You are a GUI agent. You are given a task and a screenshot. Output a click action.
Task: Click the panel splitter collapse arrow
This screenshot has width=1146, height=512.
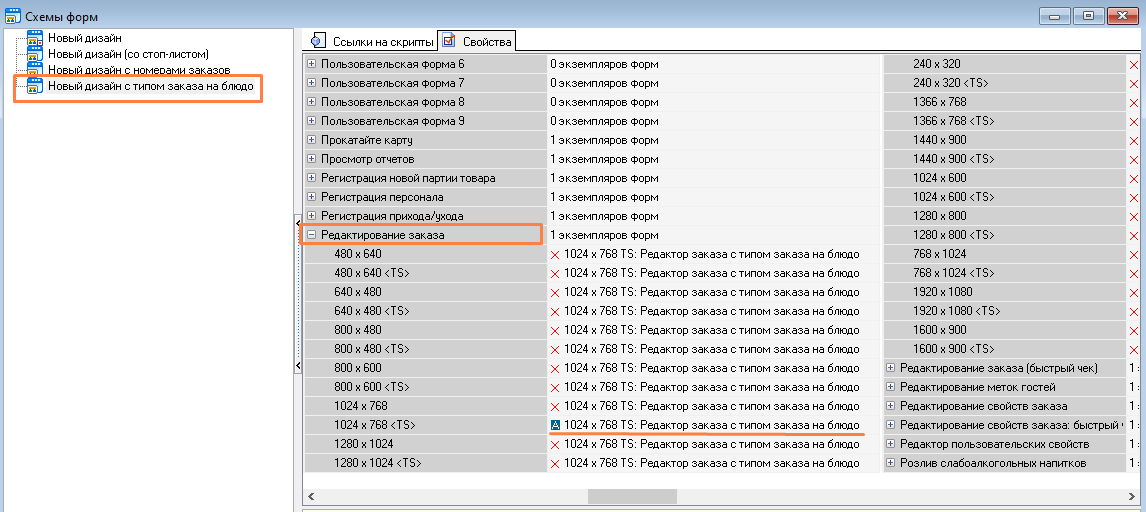[297, 222]
